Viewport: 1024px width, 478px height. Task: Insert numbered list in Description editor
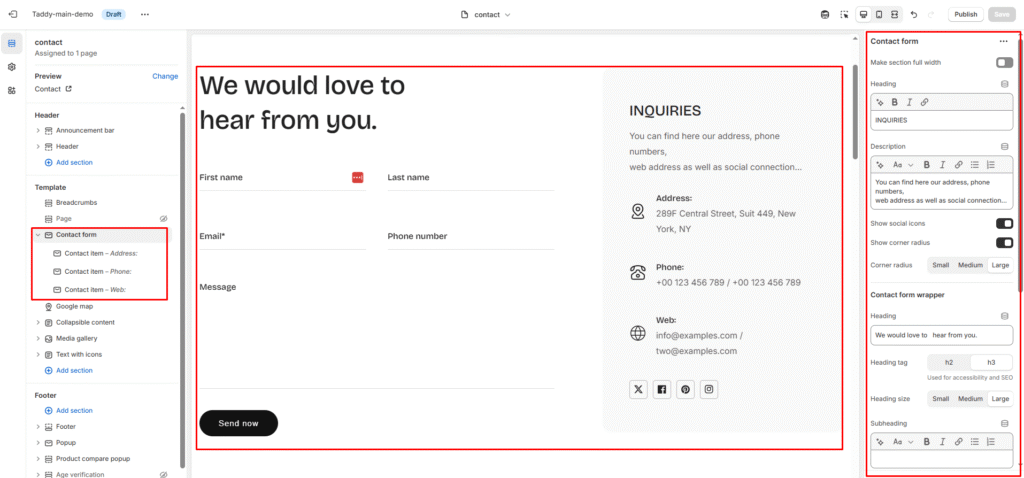[991, 164]
